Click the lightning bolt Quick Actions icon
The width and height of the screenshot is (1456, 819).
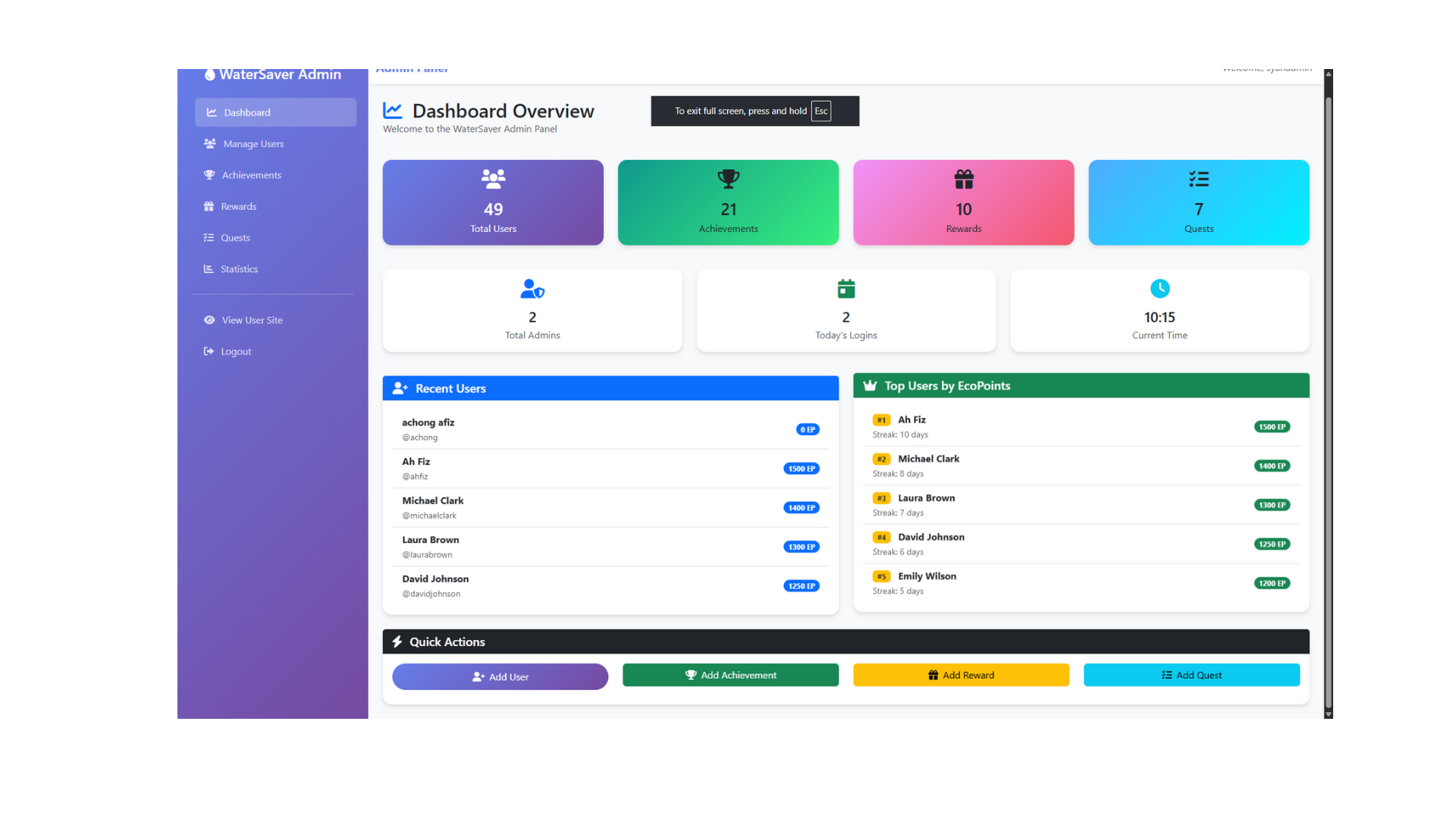point(397,642)
